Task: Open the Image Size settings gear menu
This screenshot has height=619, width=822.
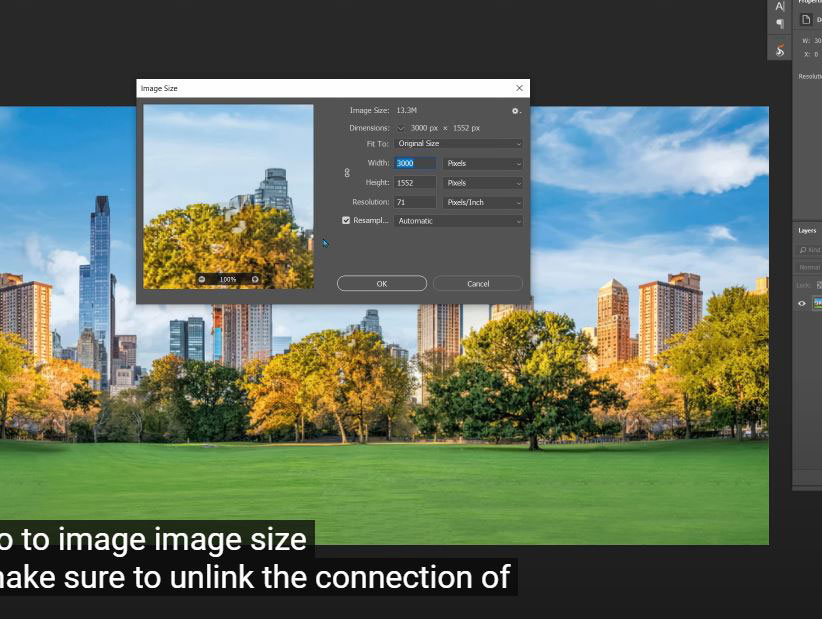Action: coord(516,111)
